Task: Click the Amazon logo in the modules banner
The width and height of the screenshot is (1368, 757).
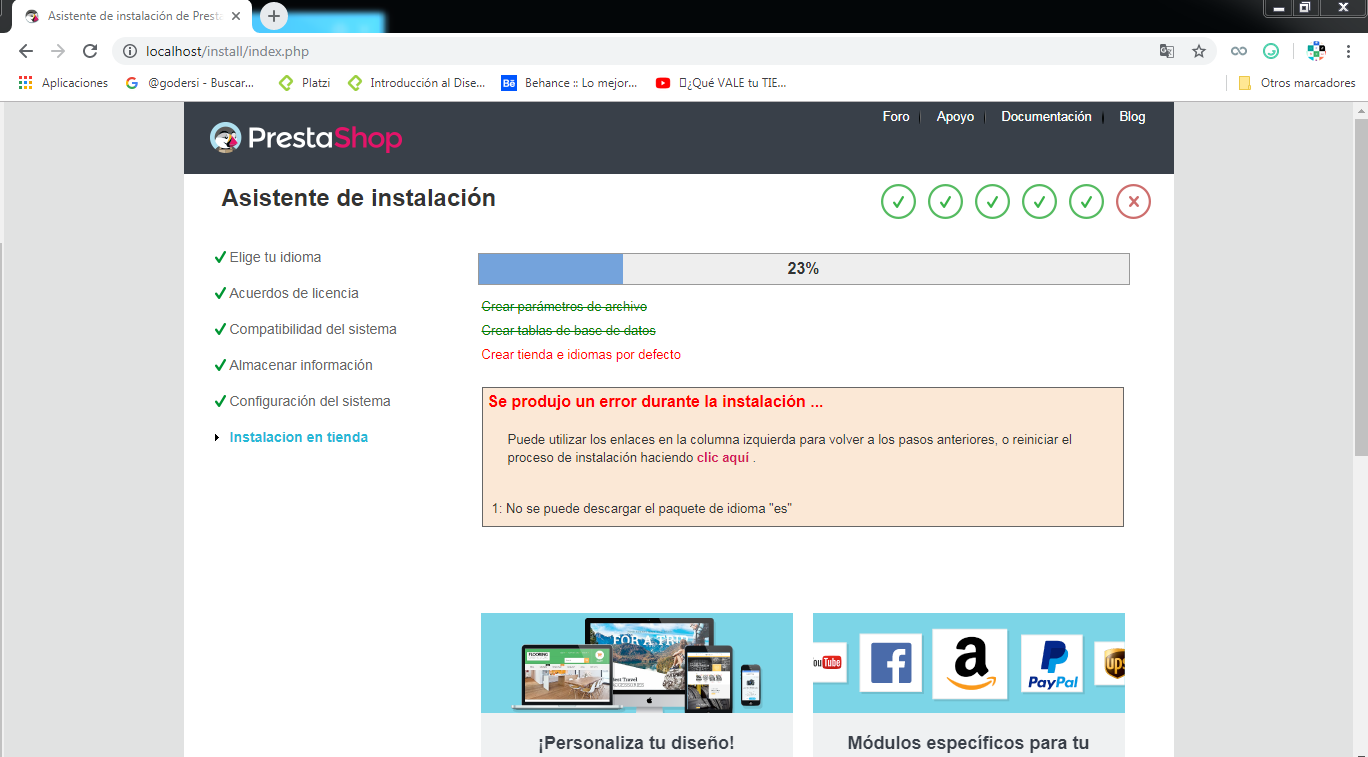Action: coord(970,664)
